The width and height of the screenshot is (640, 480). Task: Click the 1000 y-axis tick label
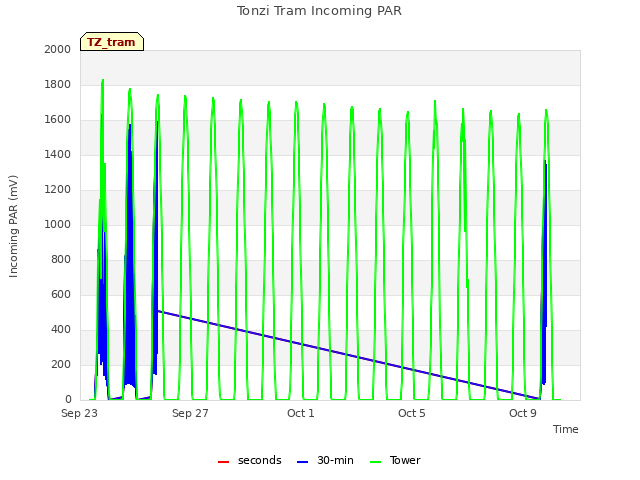(58, 224)
